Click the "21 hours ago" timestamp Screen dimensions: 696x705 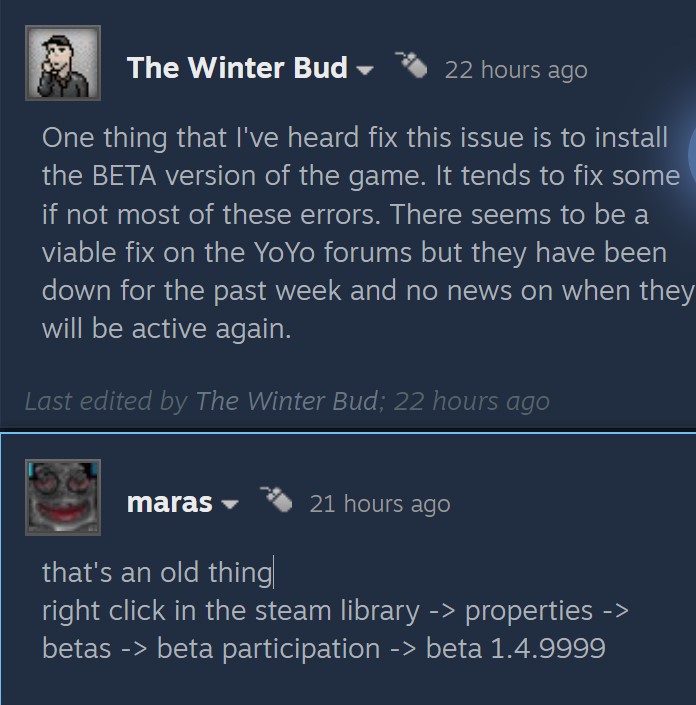point(379,504)
